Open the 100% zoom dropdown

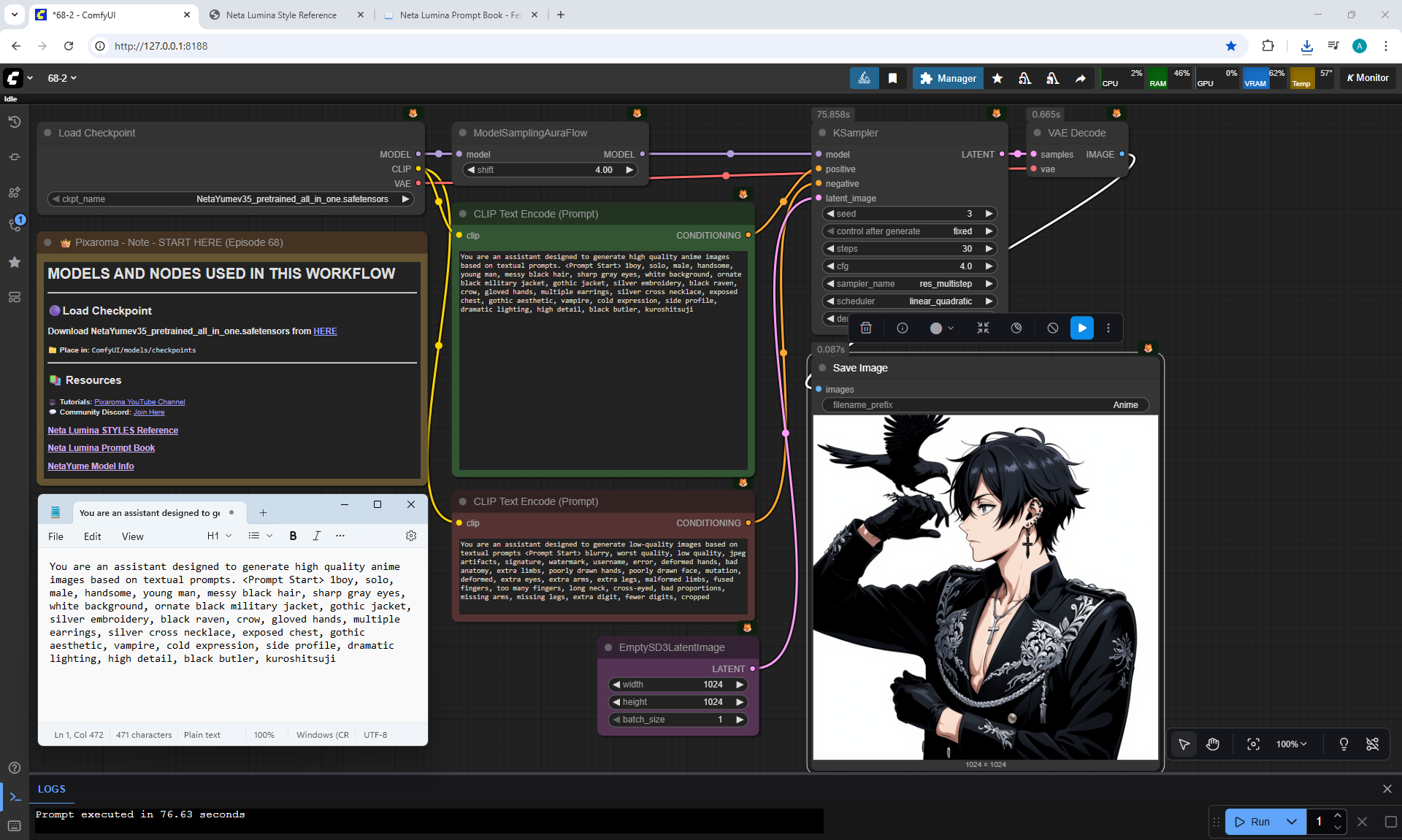[1291, 744]
